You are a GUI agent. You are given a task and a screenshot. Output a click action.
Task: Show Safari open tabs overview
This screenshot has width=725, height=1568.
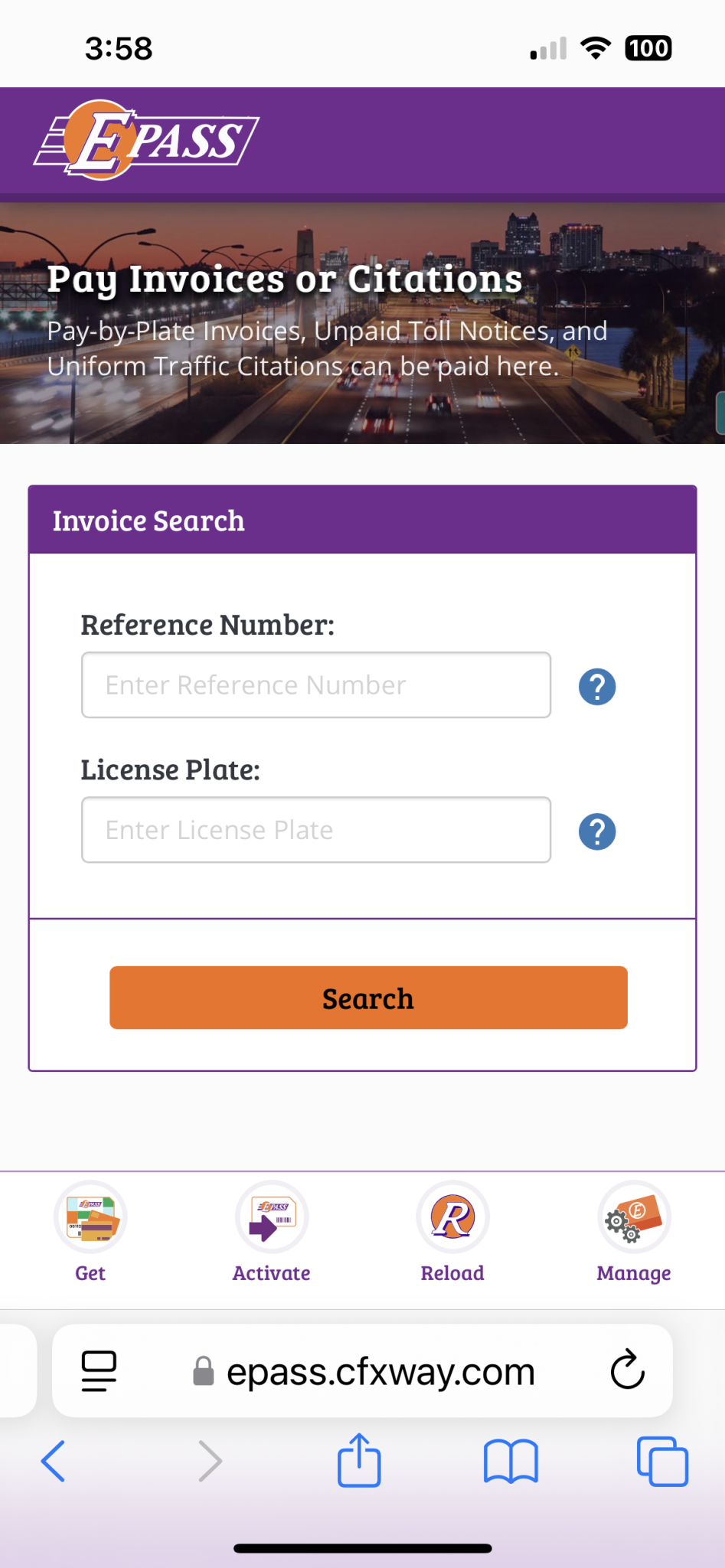(662, 1461)
